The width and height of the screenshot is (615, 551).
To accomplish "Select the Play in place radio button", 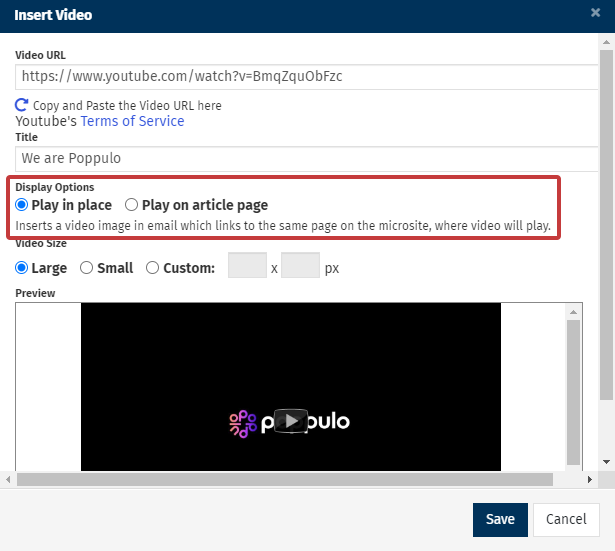I will tap(22, 205).
